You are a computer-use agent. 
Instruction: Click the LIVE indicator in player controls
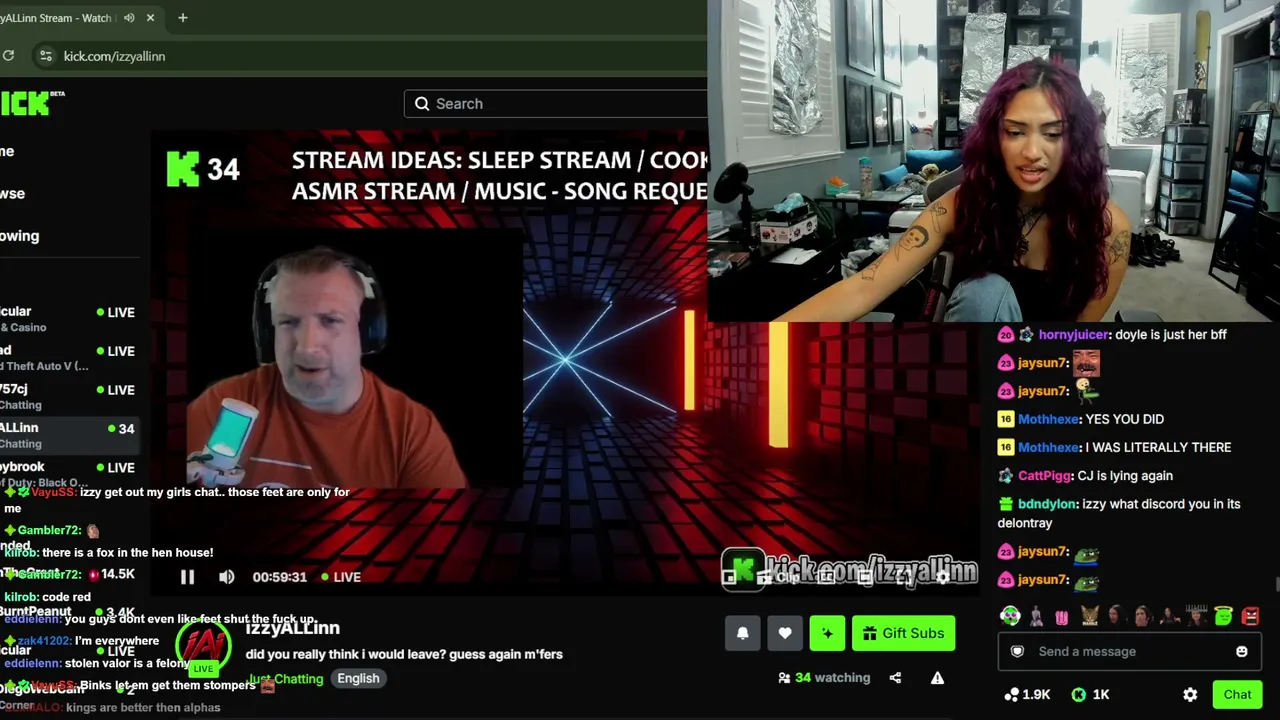click(340, 577)
